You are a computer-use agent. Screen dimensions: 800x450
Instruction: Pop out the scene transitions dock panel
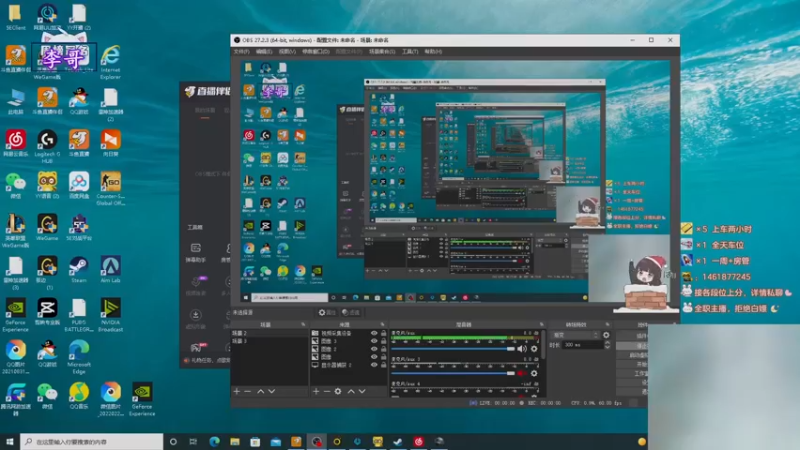point(607,324)
